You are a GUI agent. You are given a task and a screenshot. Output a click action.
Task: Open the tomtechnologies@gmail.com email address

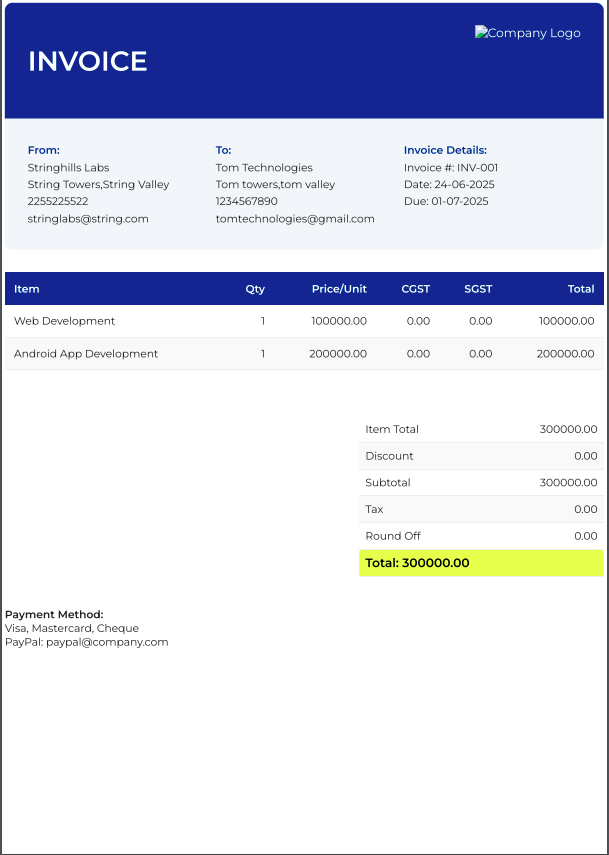295,218
